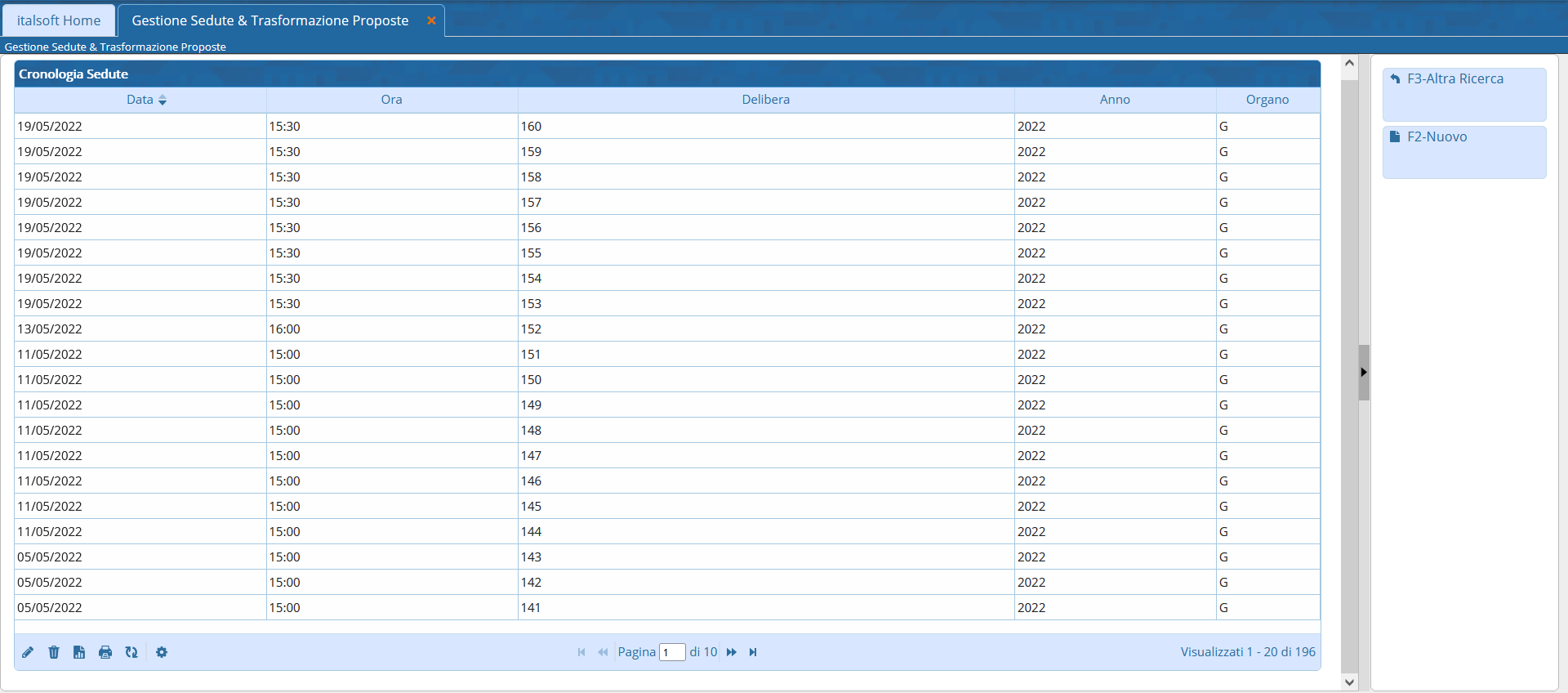The width and height of the screenshot is (1568, 693).
Task: Sort table by Data column header
Action: click(x=140, y=100)
